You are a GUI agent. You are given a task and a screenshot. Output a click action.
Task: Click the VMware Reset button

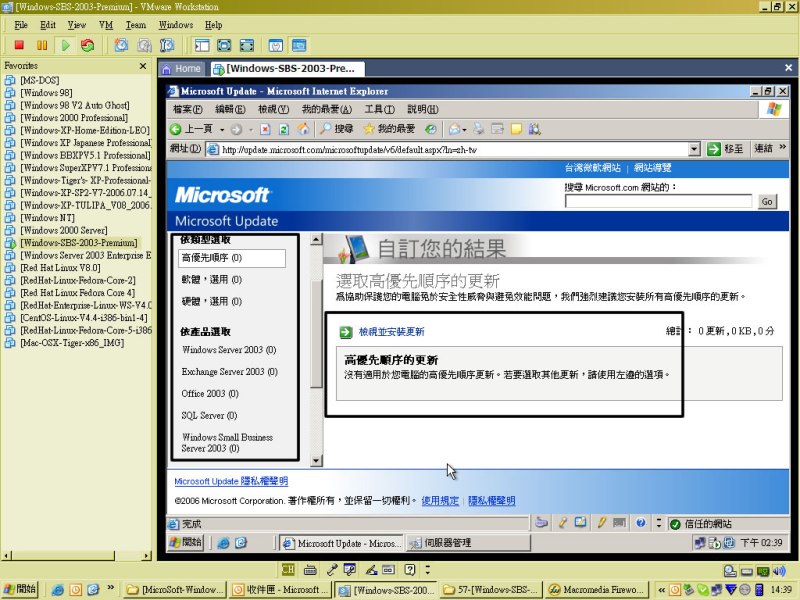(x=88, y=45)
